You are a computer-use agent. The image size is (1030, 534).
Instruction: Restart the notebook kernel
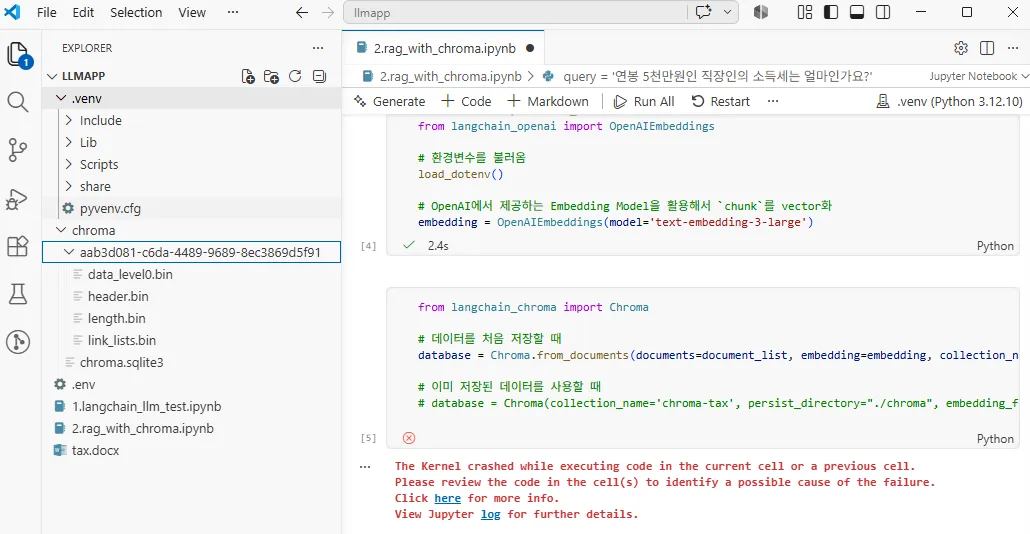[721, 101]
